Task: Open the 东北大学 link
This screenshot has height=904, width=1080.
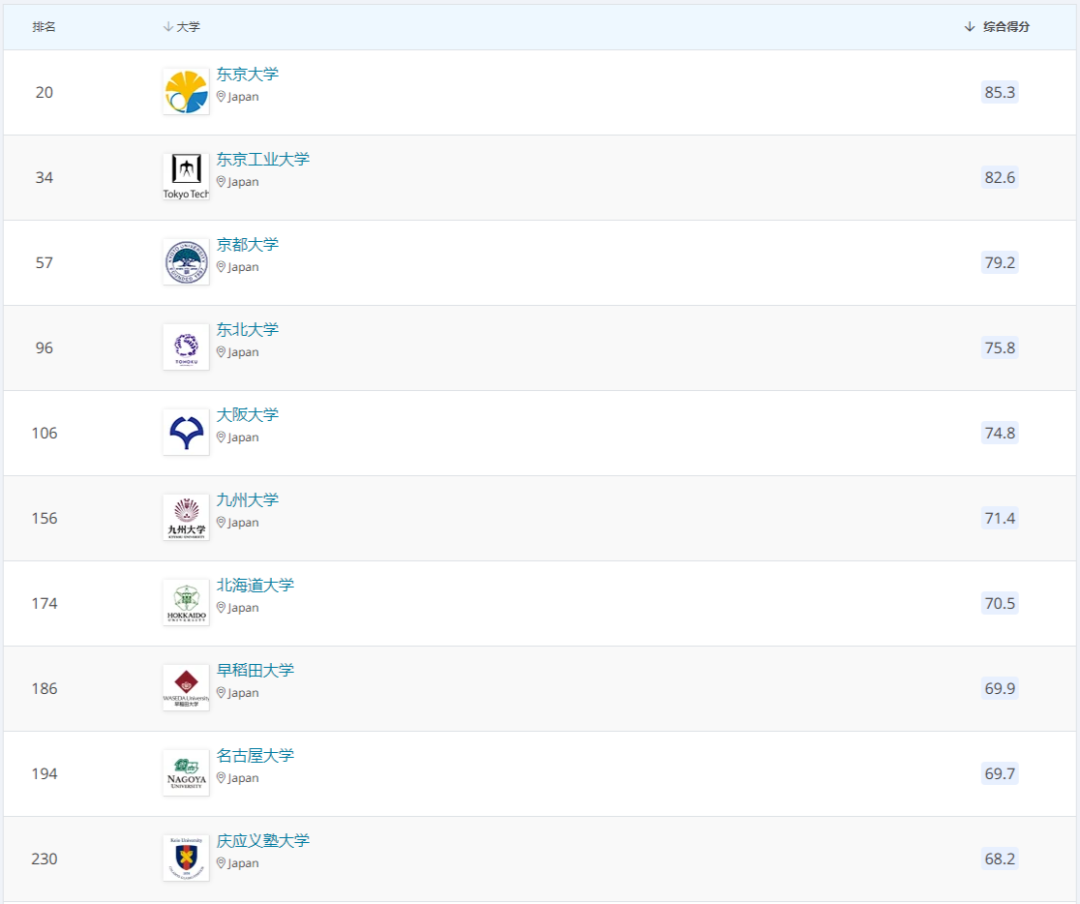Action: pyautogui.click(x=247, y=329)
